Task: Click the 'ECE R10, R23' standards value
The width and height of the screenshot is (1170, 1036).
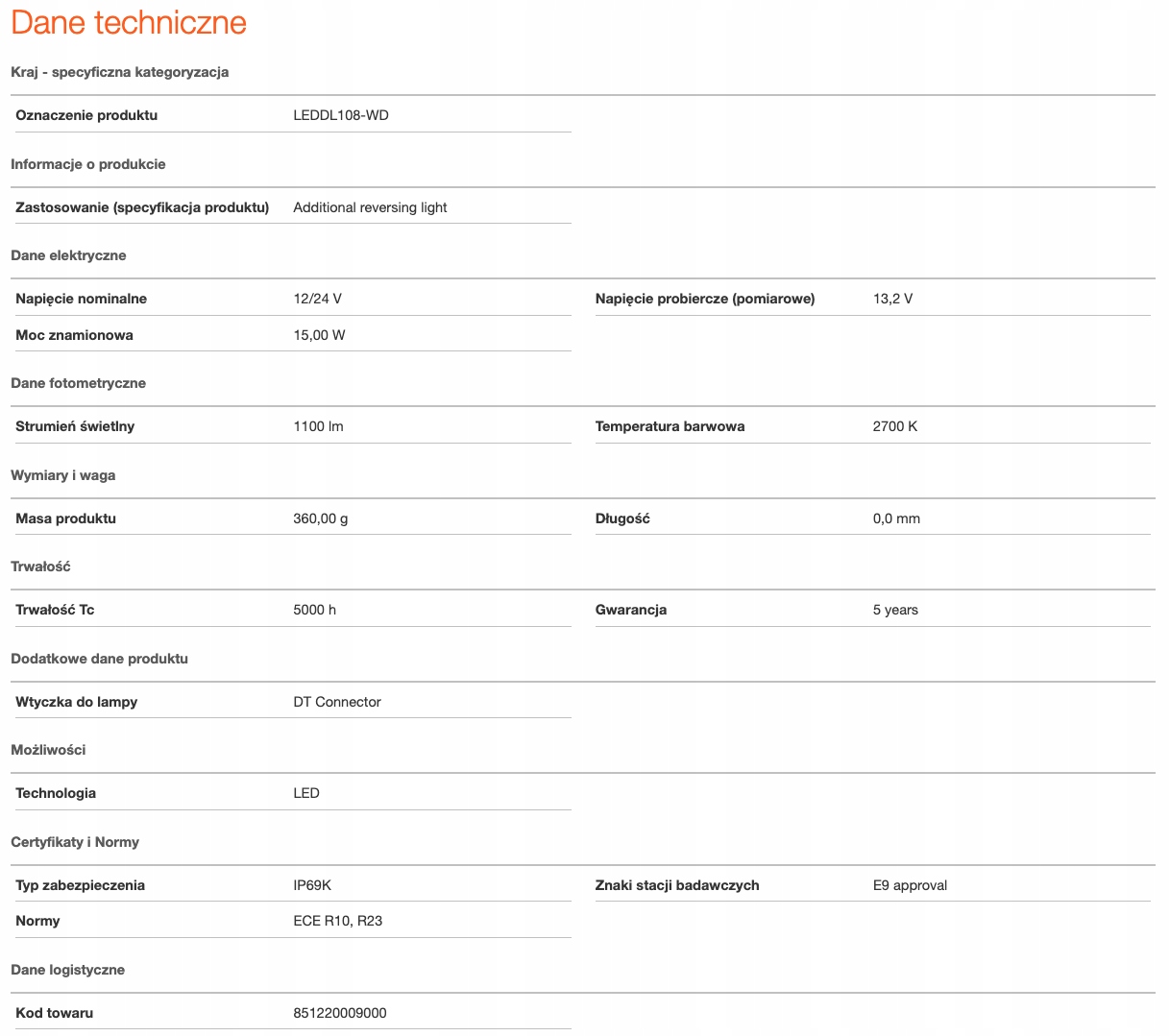Action: click(x=338, y=921)
